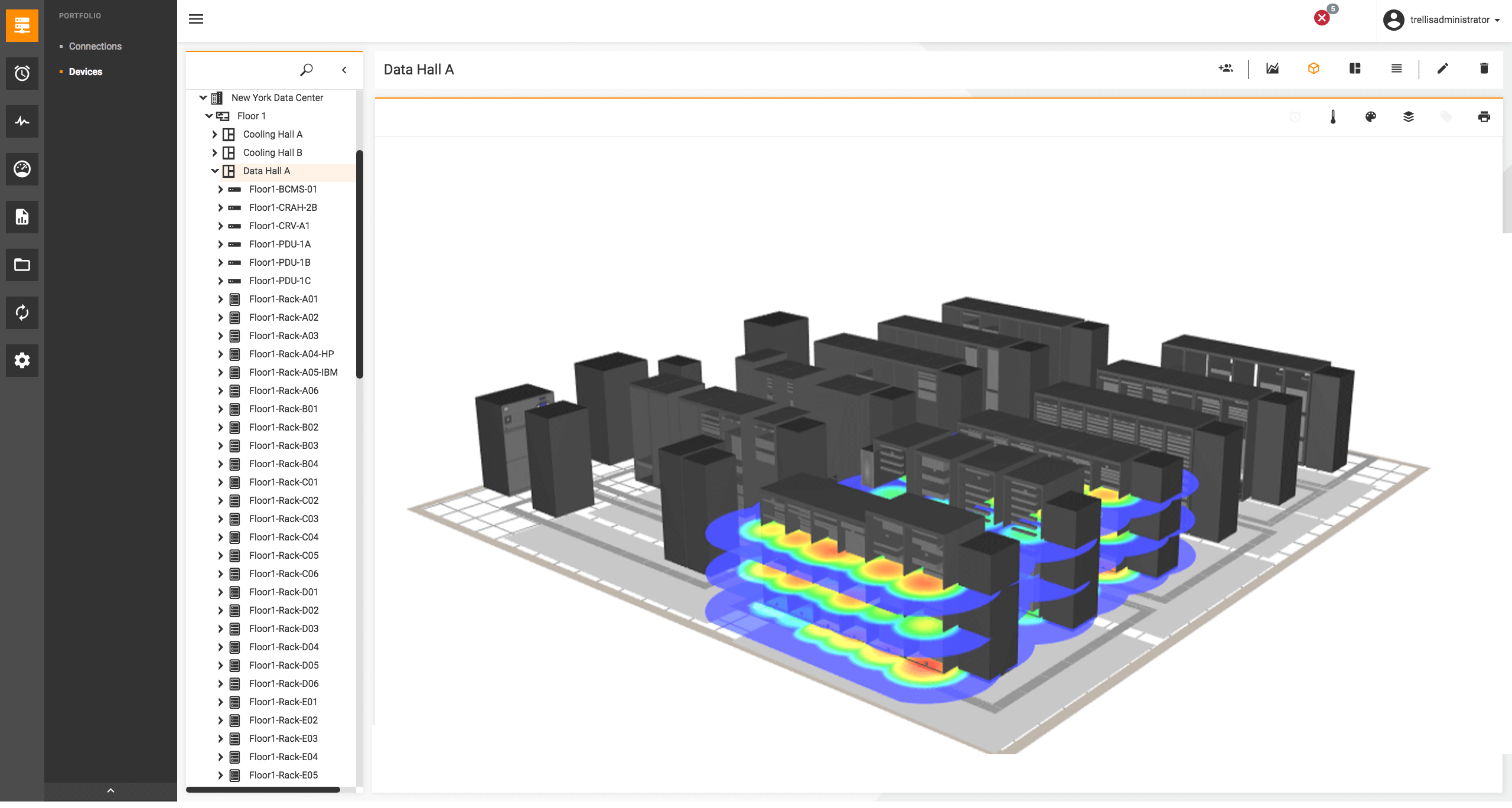This screenshot has width=1512, height=808.
Task: Click the red error alerts badge
Action: [1322, 18]
